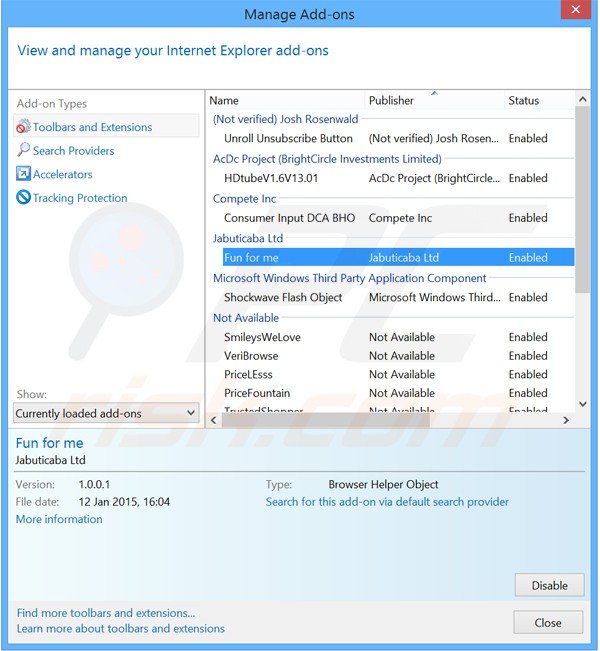The width and height of the screenshot is (600, 651).
Task: Click the horizontal scrollbar right arrow
Action: click(x=566, y=420)
